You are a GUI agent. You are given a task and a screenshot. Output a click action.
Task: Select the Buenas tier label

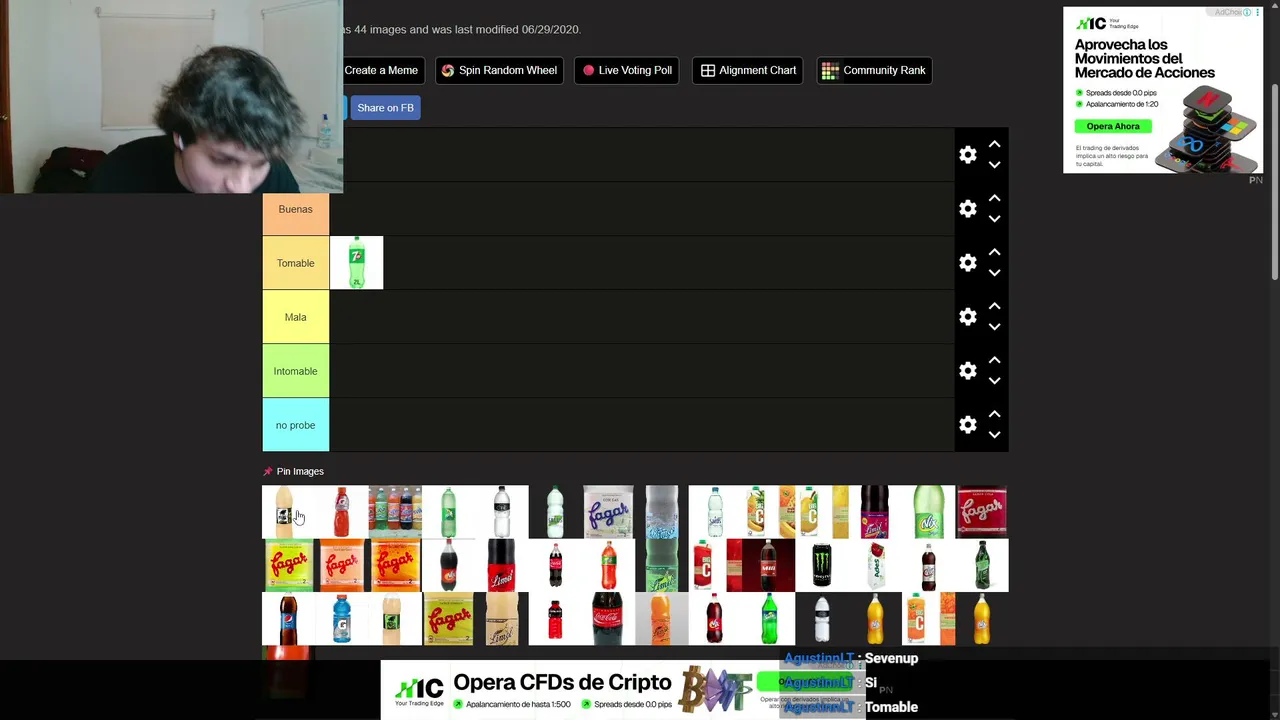pos(295,209)
